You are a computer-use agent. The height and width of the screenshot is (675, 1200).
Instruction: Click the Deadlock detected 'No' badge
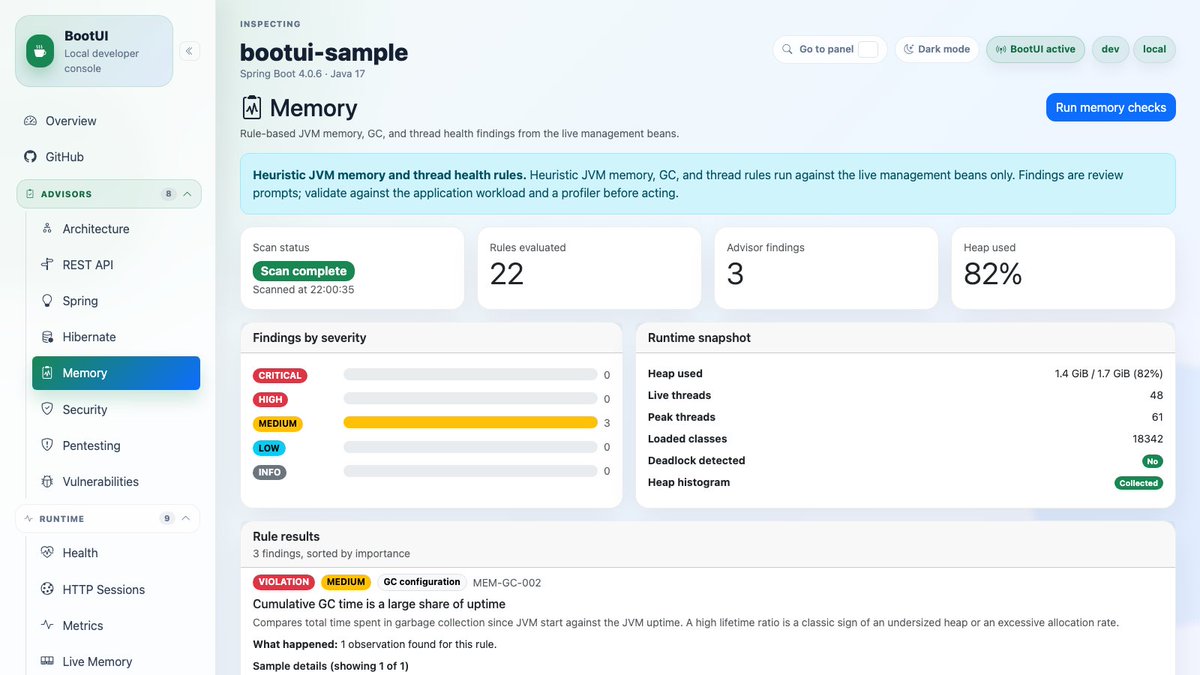(x=1152, y=461)
